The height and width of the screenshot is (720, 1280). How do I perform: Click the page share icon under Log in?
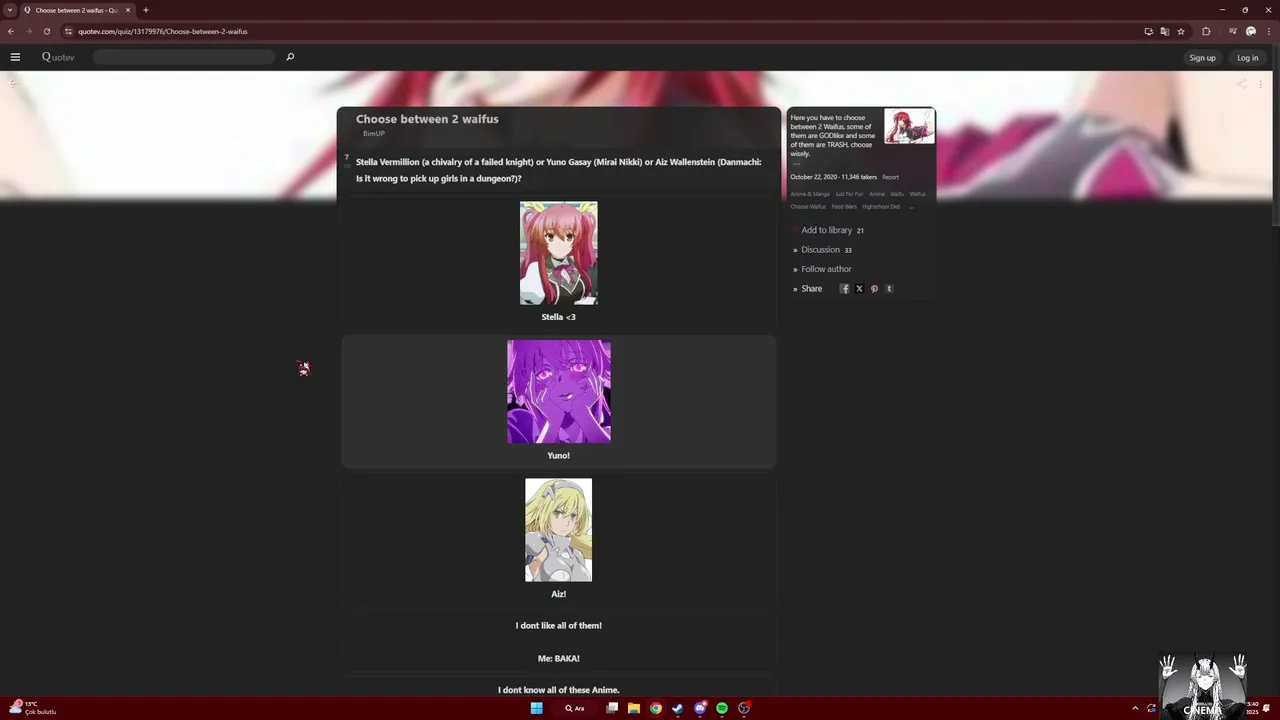pos(1242,84)
